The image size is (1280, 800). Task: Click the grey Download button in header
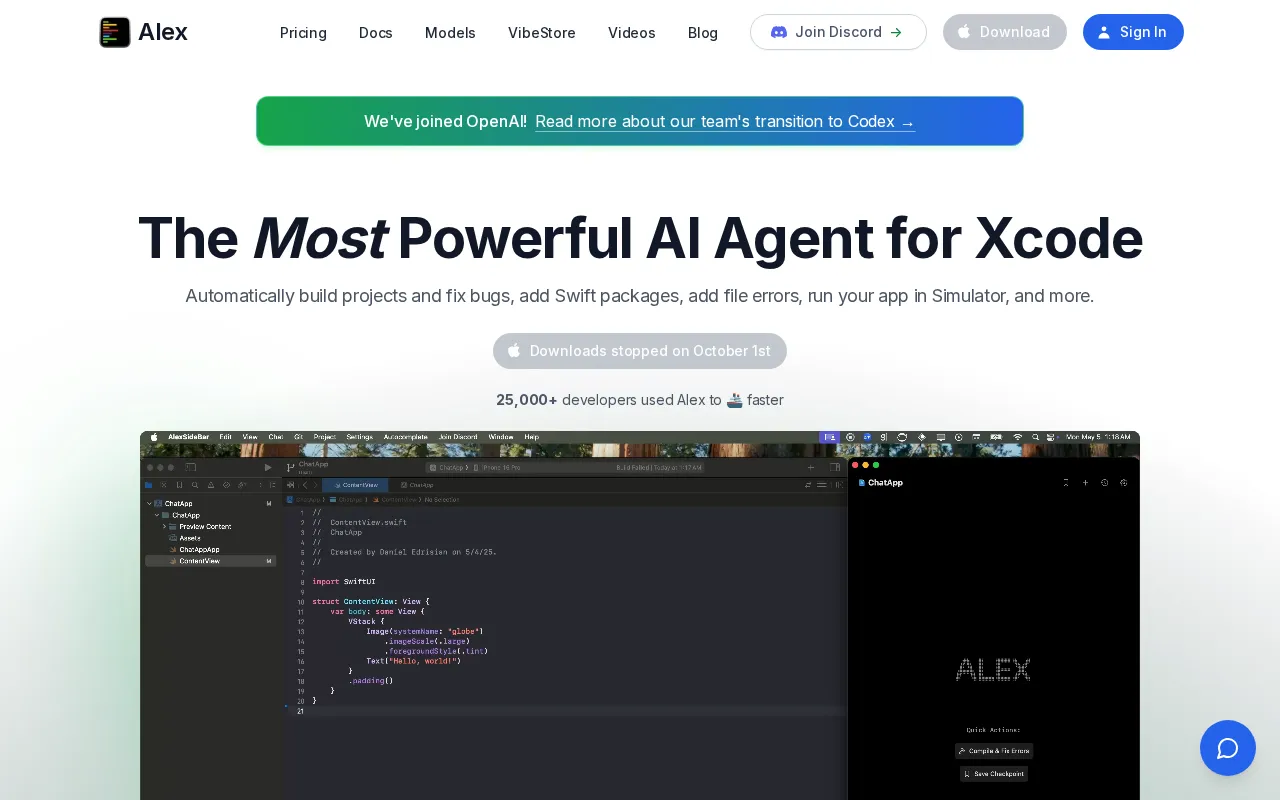point(1005,32)
